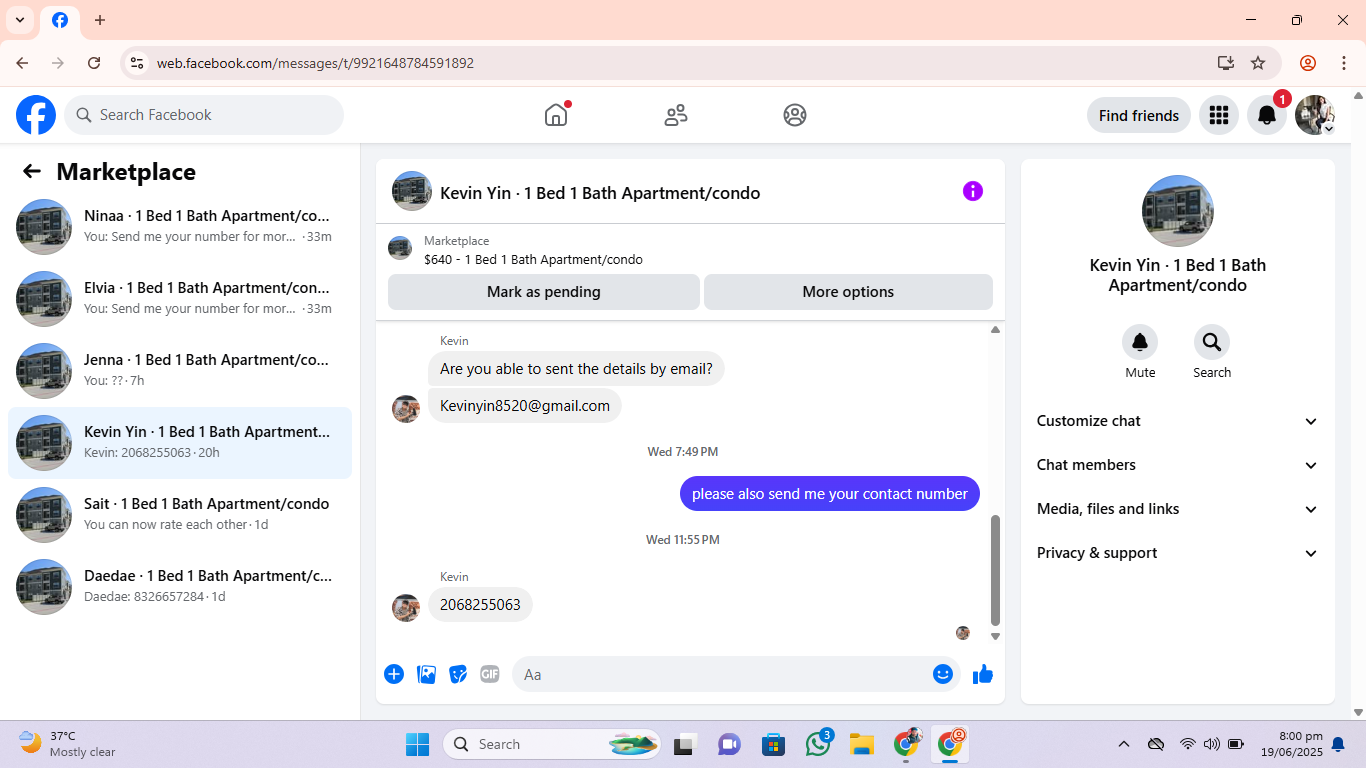The image size is (1366, 768).
Task: Bookmark this page with the star icon
Action: pos(1258,63)
